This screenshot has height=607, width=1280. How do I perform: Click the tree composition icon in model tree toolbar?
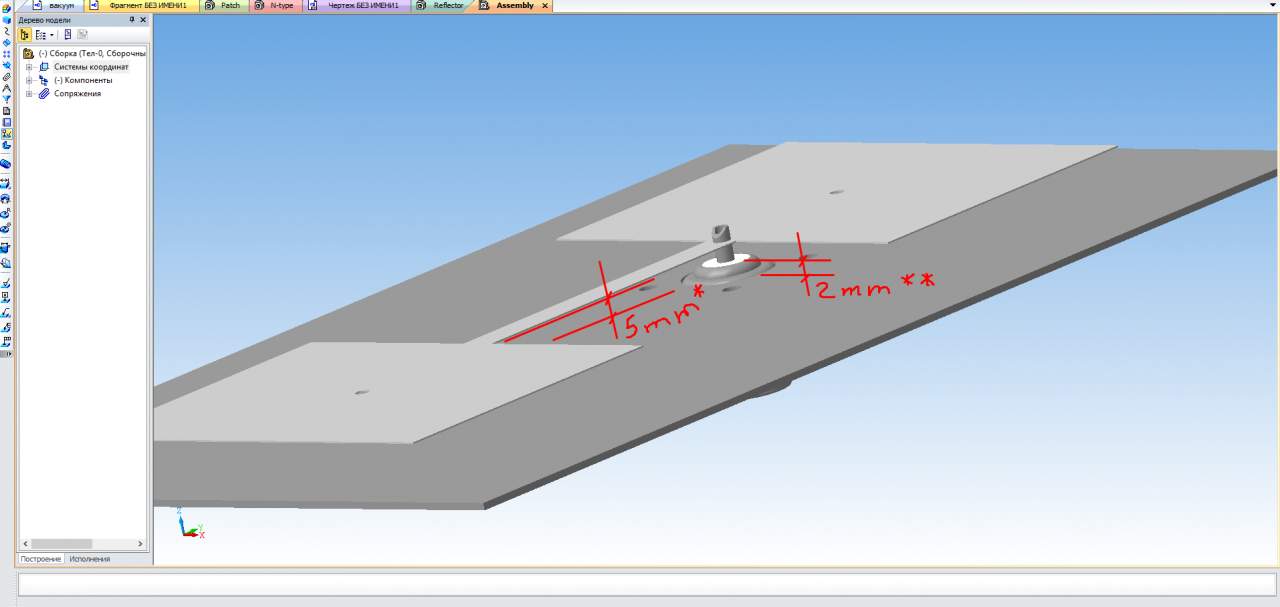pos(39,34)
